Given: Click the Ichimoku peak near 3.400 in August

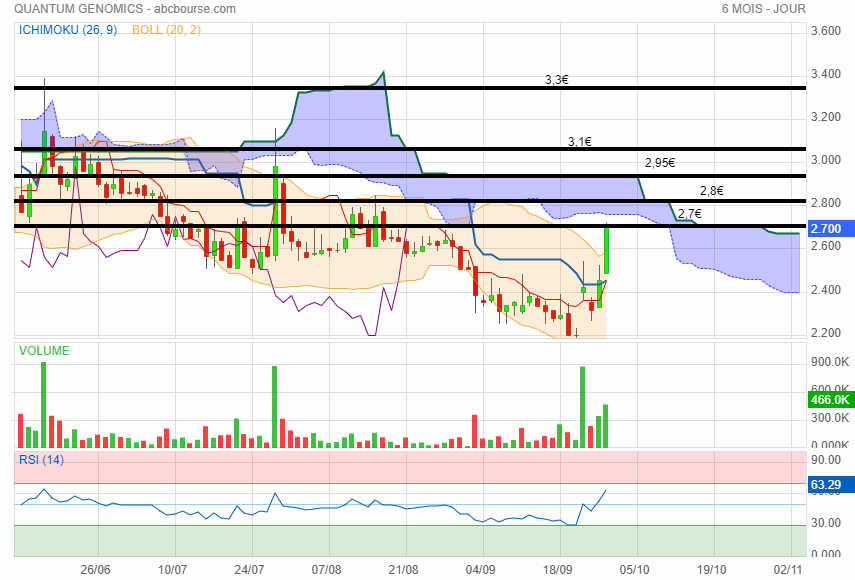Looking at the screenshot, I should (x=383, y=72).
